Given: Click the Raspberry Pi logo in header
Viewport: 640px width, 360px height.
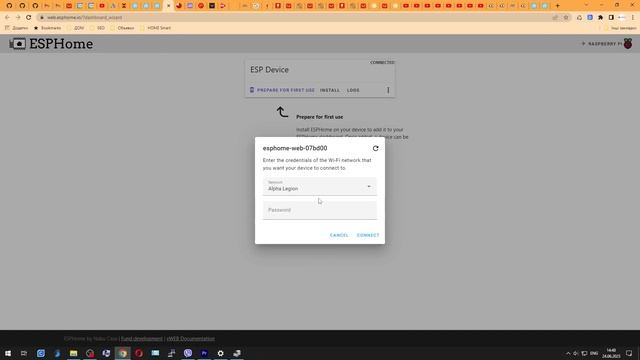Looking at the screenshot, I should (x=628, y=44).
